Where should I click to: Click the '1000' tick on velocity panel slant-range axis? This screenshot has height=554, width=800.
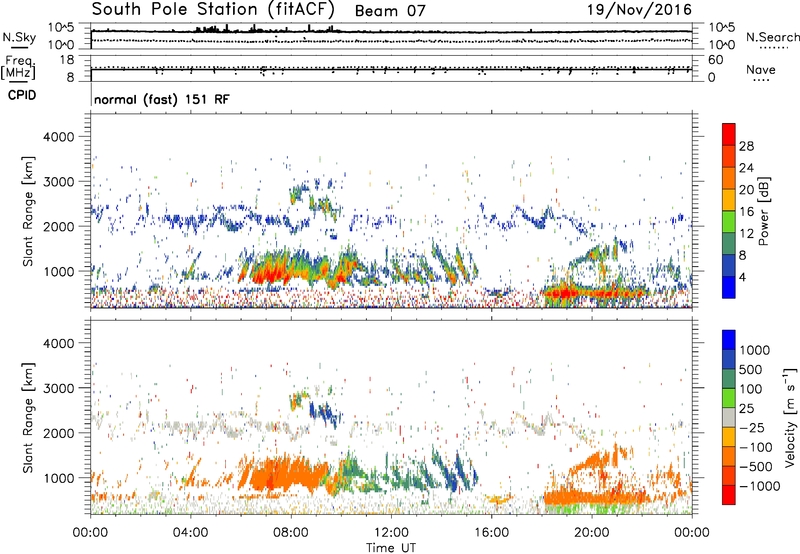[x=58, y=478]
